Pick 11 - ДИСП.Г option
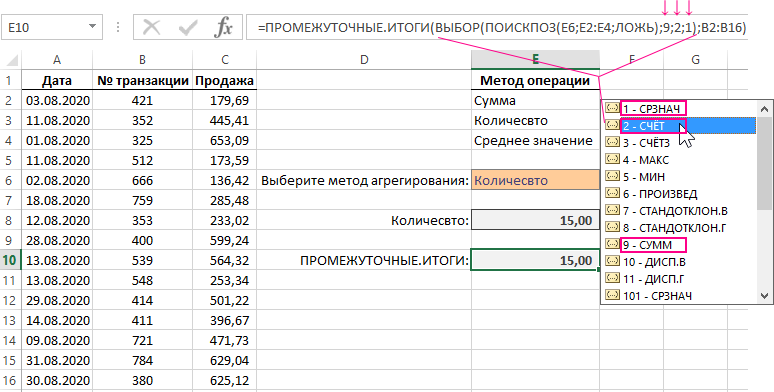This screenshot has height=392, width=774. coord(654,279)
